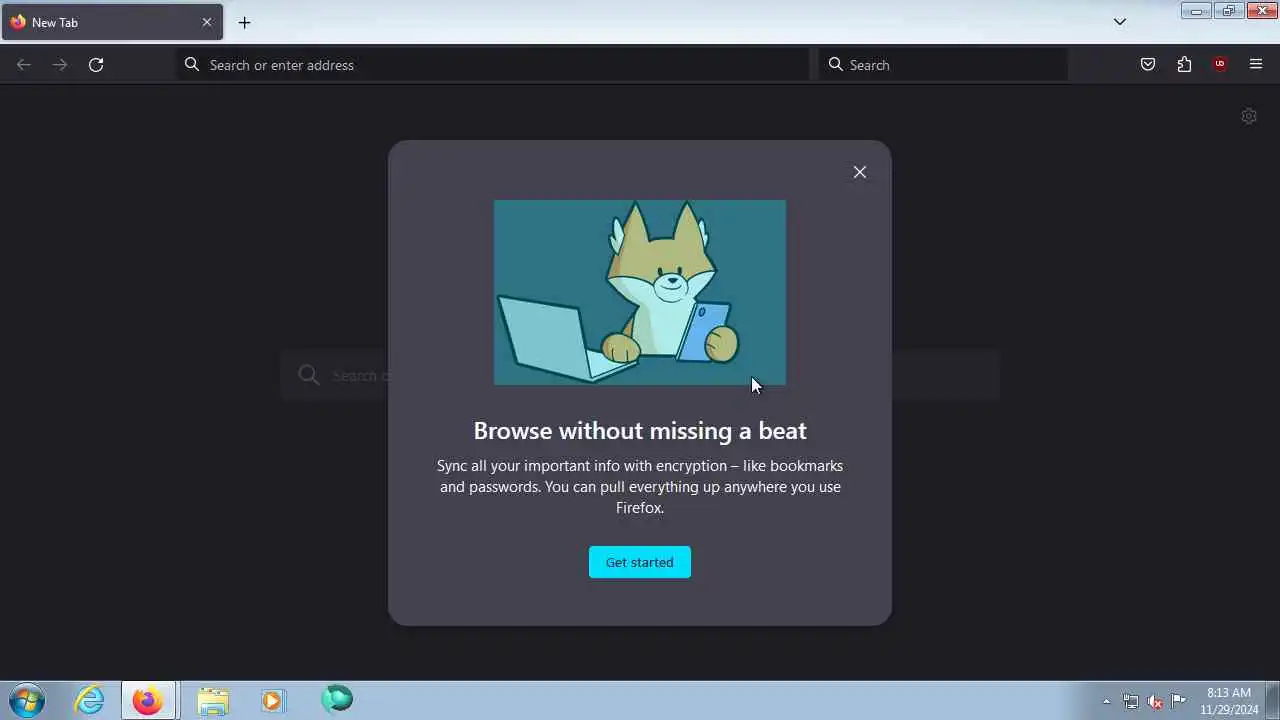Focus the Search or enter address bar
1280x720 pixels.
click(493, 65)
